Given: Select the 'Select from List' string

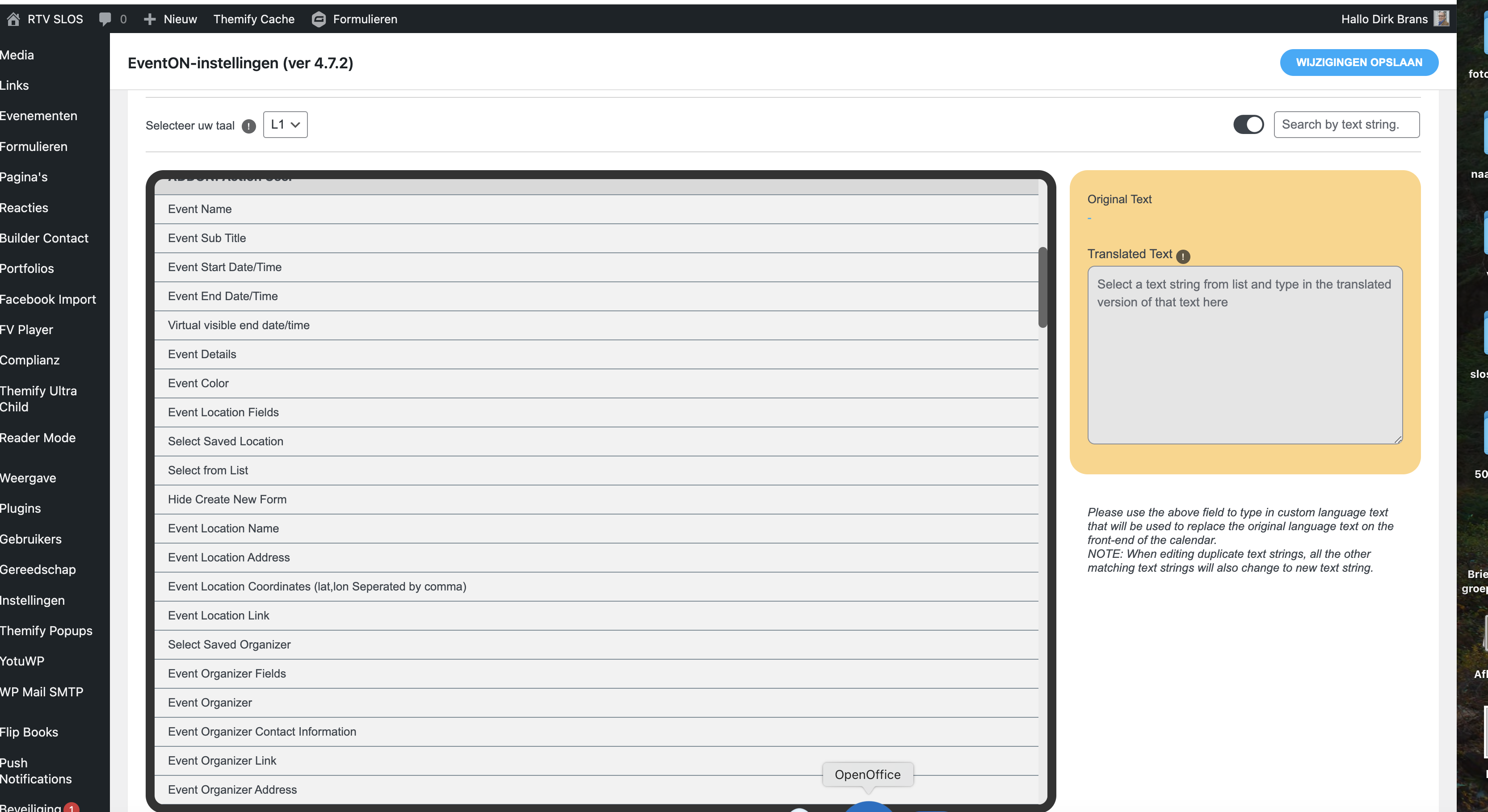Looking at the screenshot, I should click(596, 471).
